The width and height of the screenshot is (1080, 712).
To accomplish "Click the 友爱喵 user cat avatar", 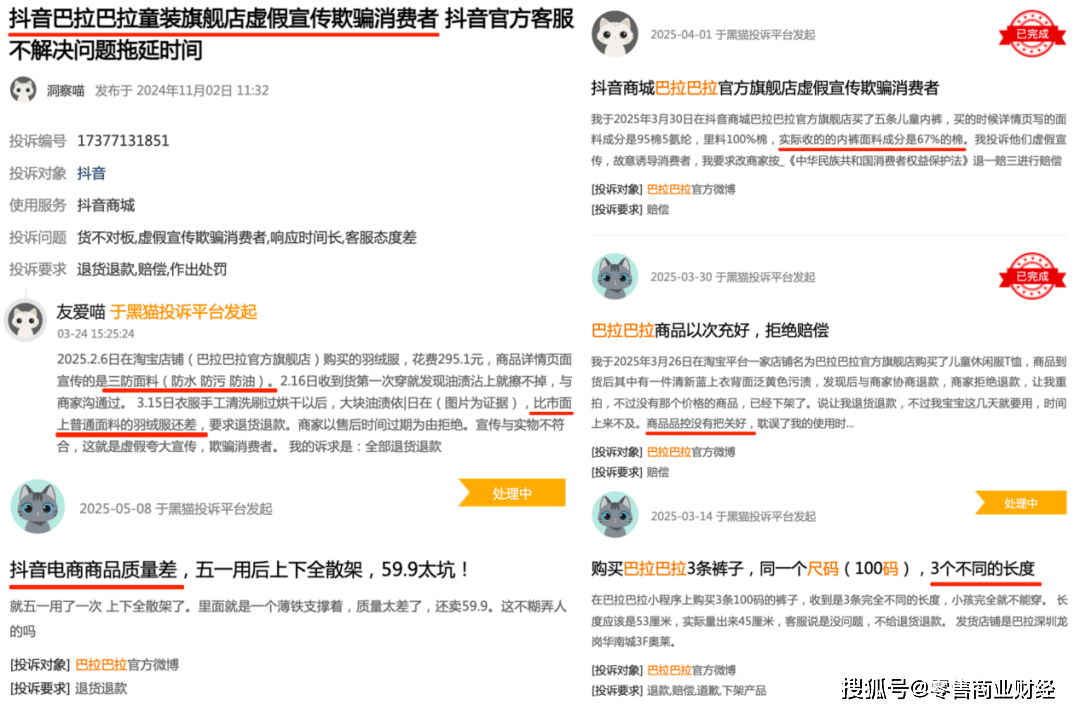I will [x=26, y=320].
